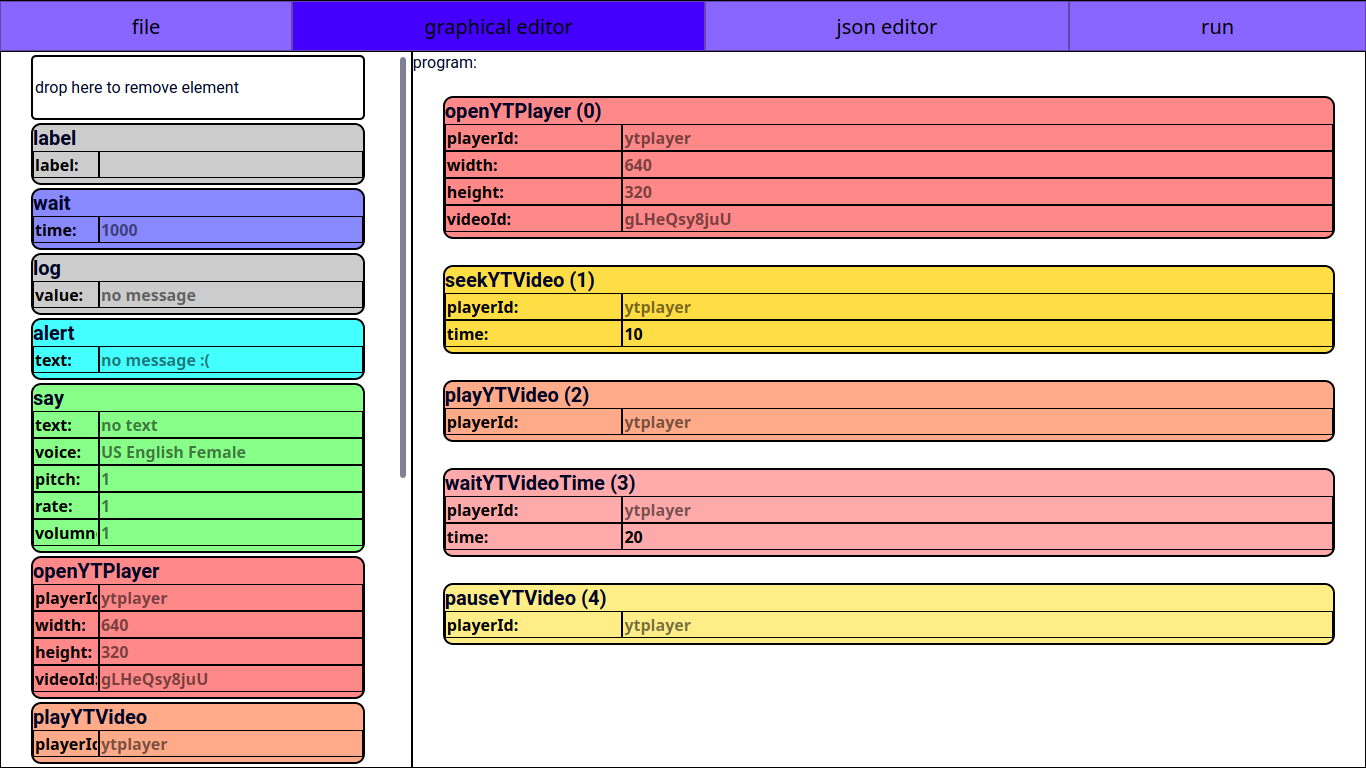Edit videoId field in openYTPlayer (0)
Screen dimensions: 1366x768
tap(976, 220)
